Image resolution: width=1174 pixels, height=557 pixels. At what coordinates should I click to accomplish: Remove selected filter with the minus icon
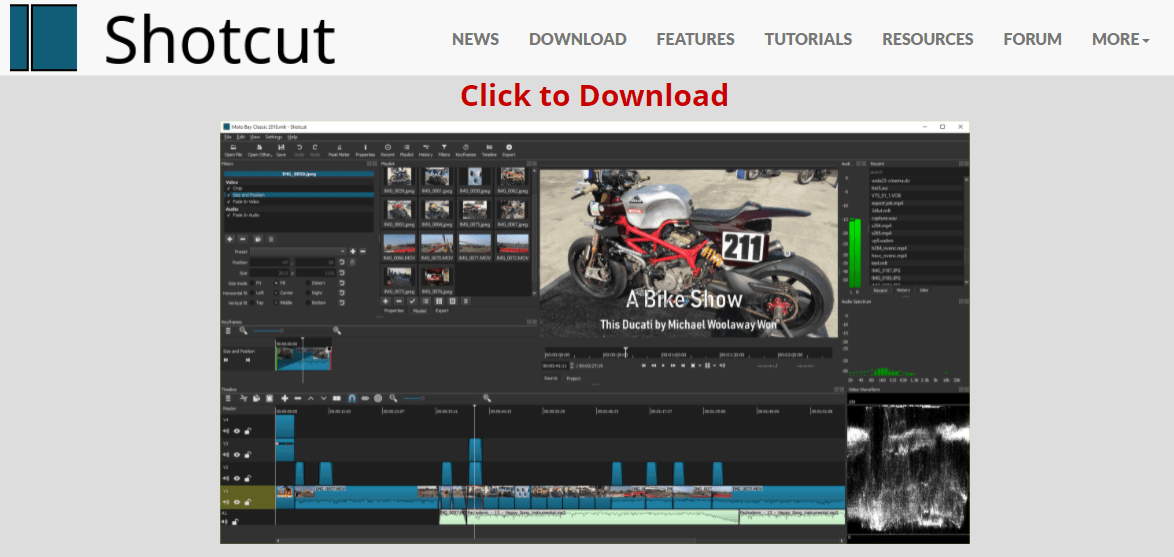[243, 239]
